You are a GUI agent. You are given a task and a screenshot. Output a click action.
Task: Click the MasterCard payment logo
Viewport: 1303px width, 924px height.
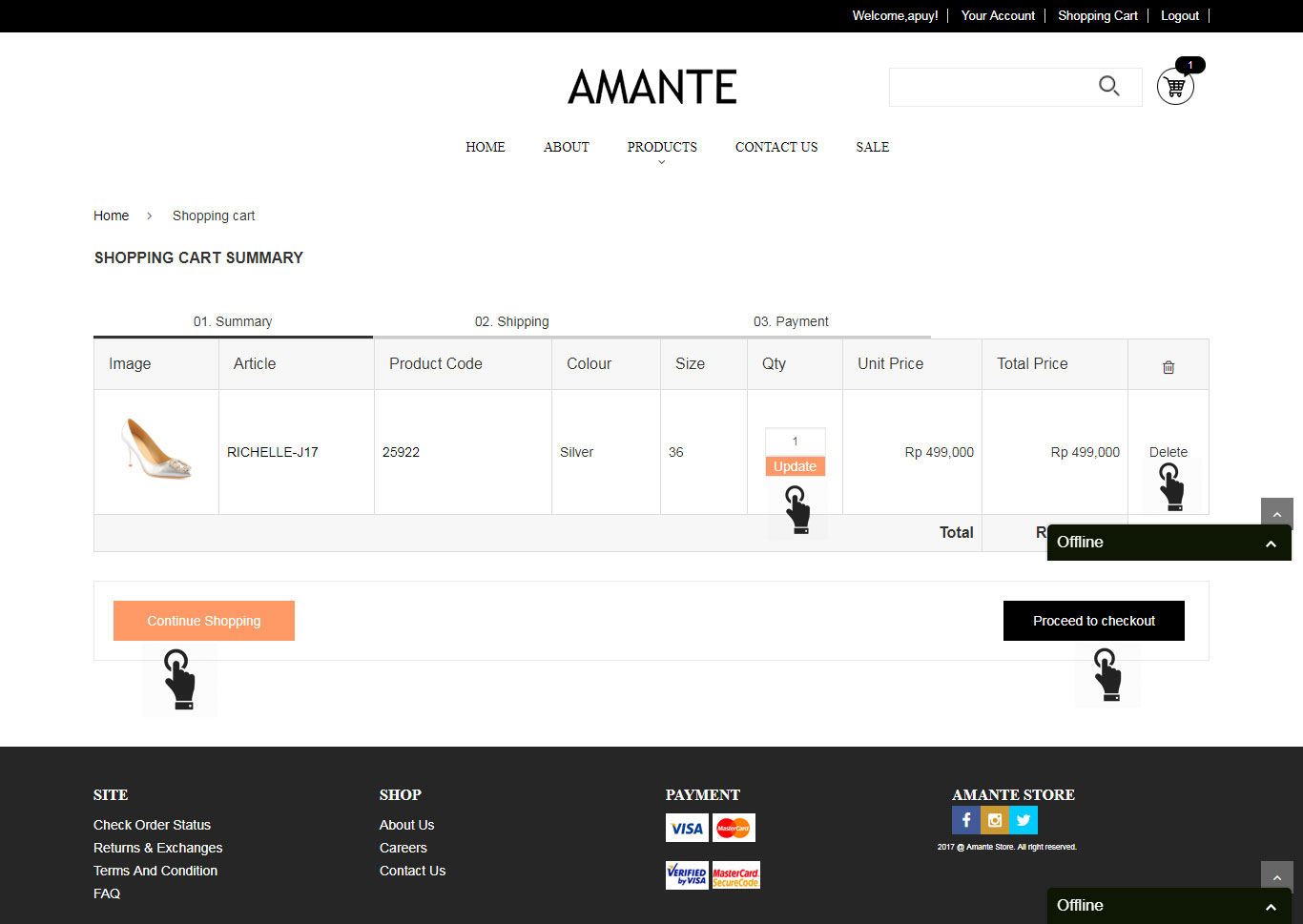[x=734, y=828]
